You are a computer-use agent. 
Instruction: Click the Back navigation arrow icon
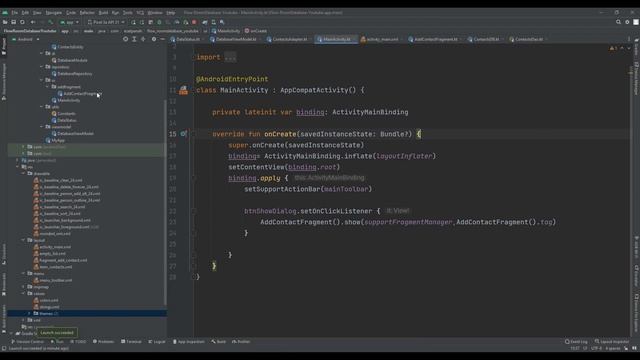click(x=33, y=22)
